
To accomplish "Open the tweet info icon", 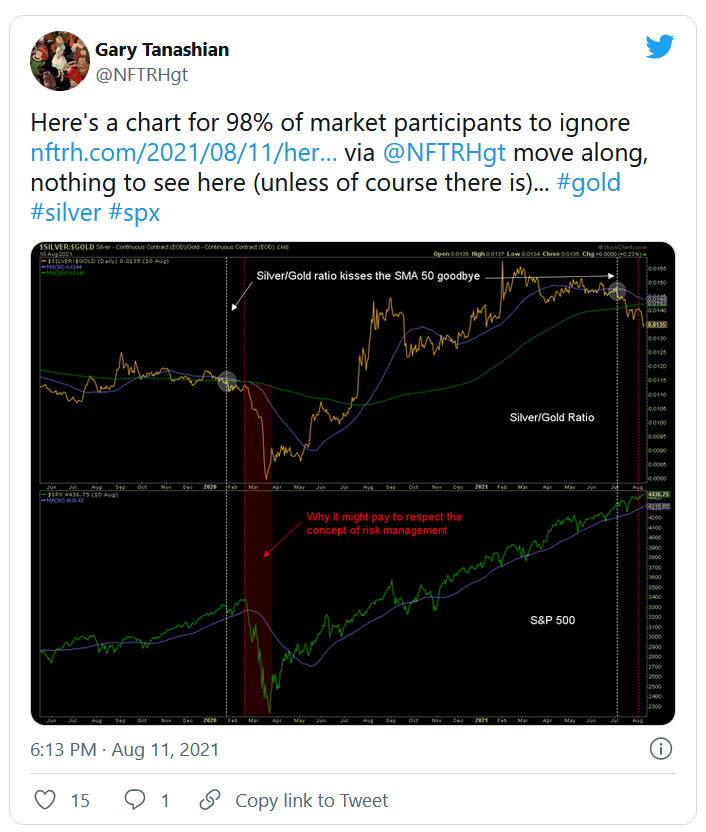I will coord(660,749).
